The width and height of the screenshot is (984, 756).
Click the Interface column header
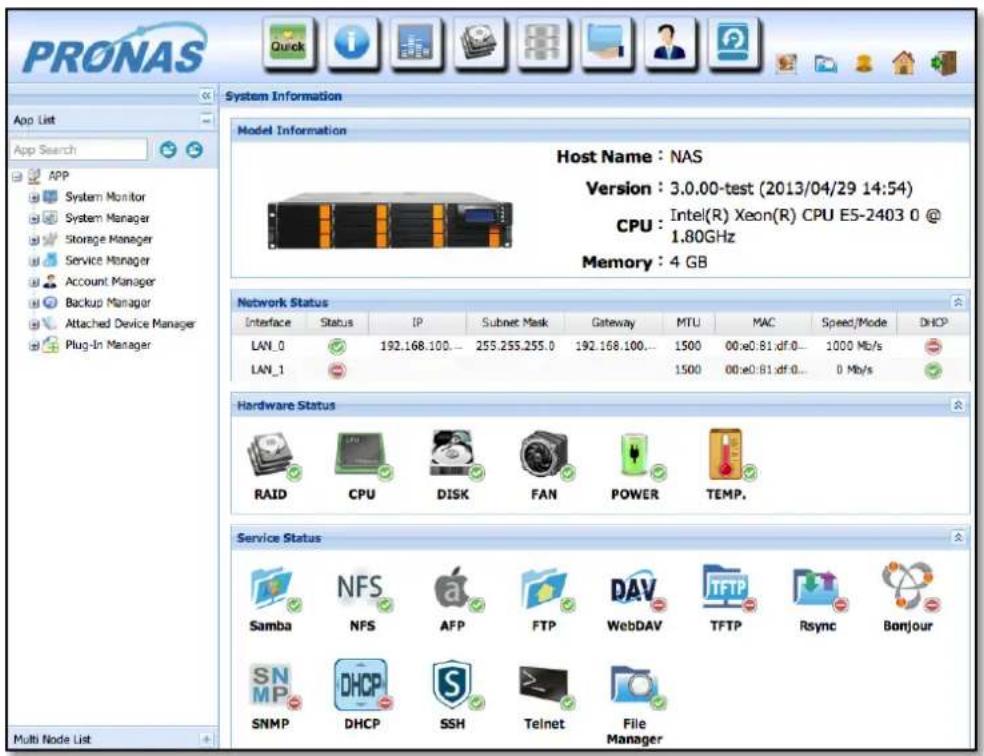pos(268,322)
